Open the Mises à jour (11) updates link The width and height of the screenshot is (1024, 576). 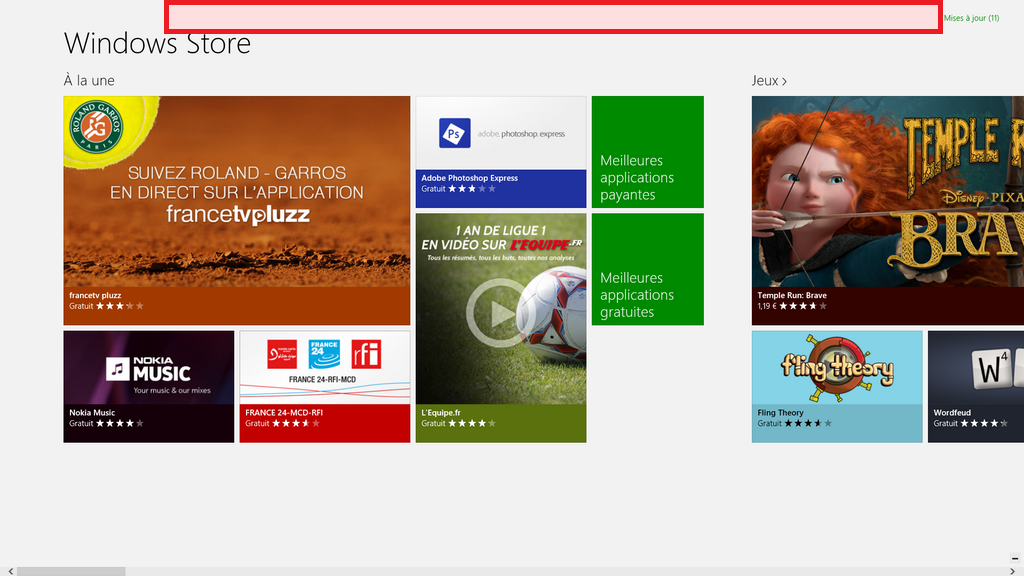[x=971, y=18]
